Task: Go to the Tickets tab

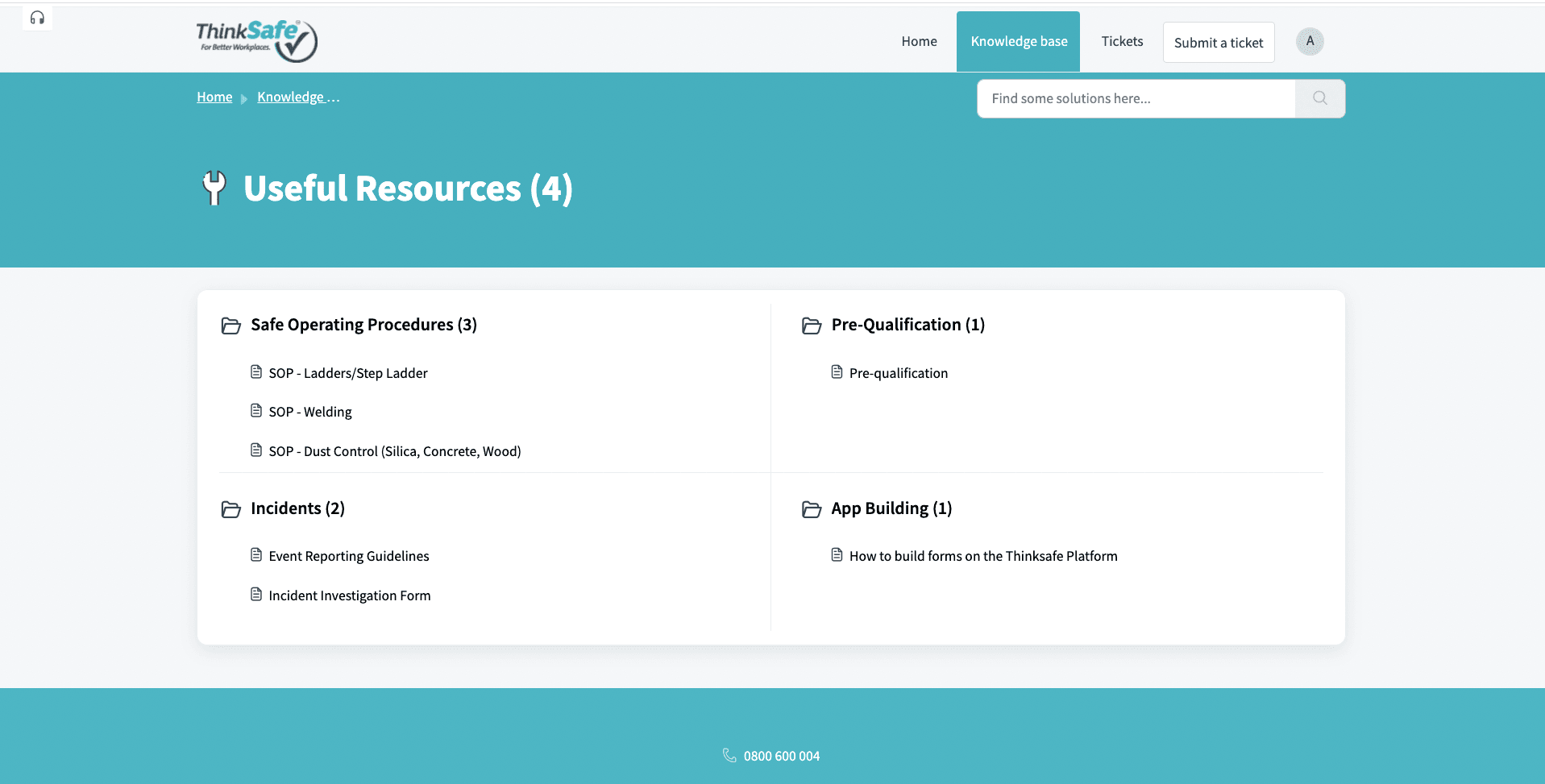Action: click(x=1122, y=41)
